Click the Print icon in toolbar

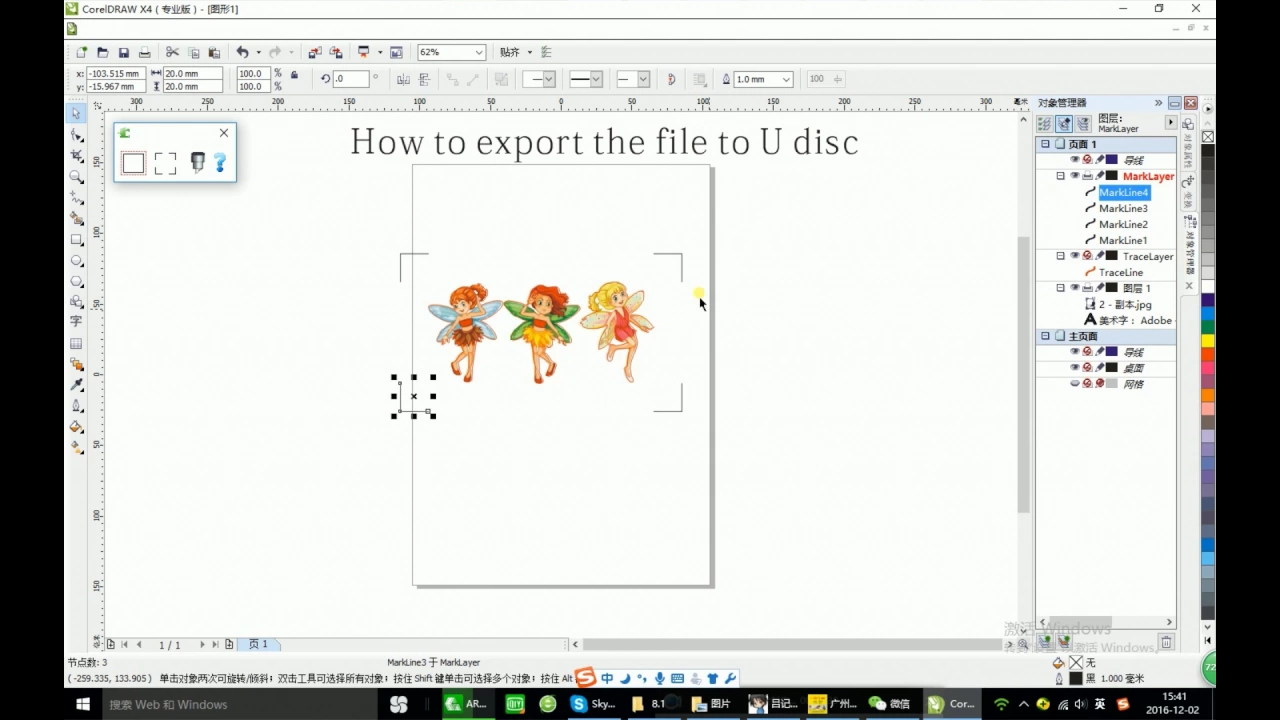tap(144, 52)
